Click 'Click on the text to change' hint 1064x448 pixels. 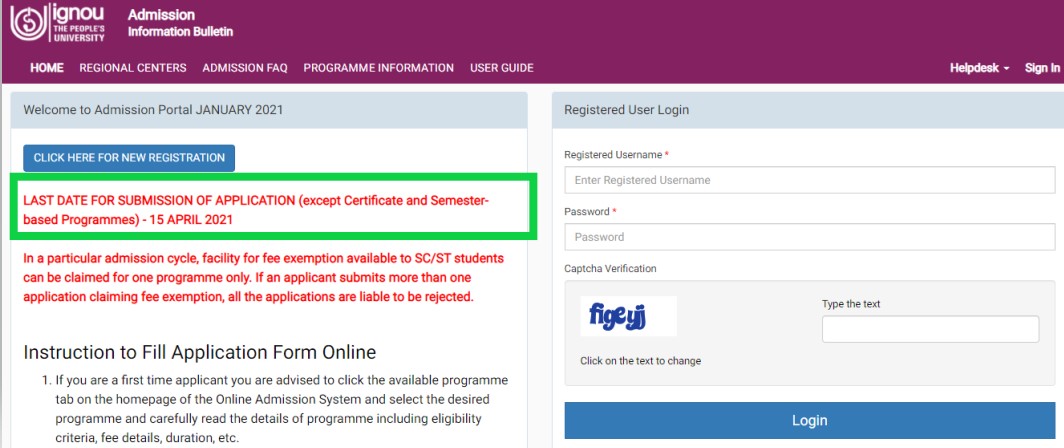(x=641, y=361)
